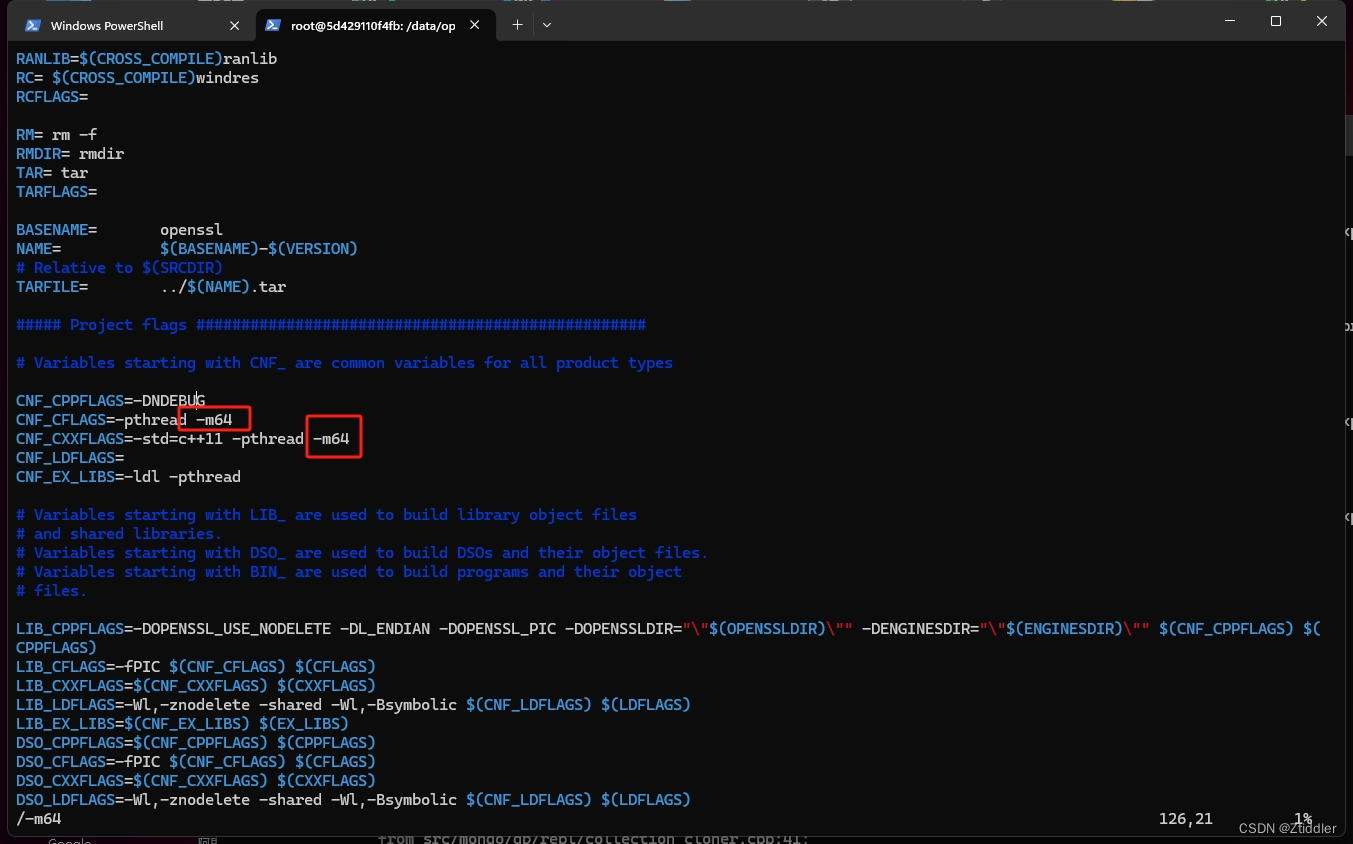Image resolution: width=1353 pixels, height=844 pixels.
Task: Click the LIB_LDFLAGS=-Wl,-znodelete line
Action: coord(353,705)
